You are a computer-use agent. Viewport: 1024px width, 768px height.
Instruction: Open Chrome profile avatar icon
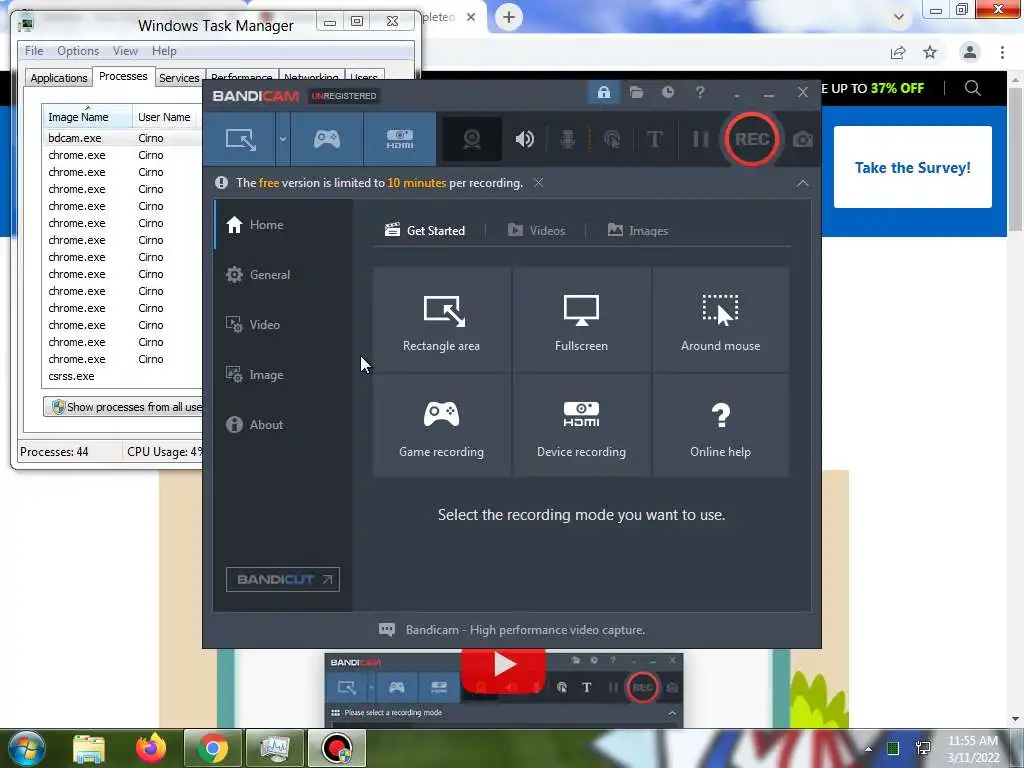(x=970, y=52)
